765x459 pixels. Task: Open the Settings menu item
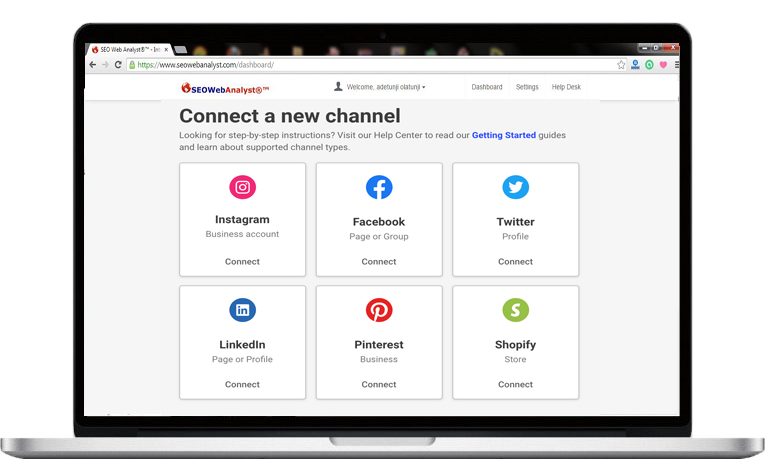pos(527,87)
